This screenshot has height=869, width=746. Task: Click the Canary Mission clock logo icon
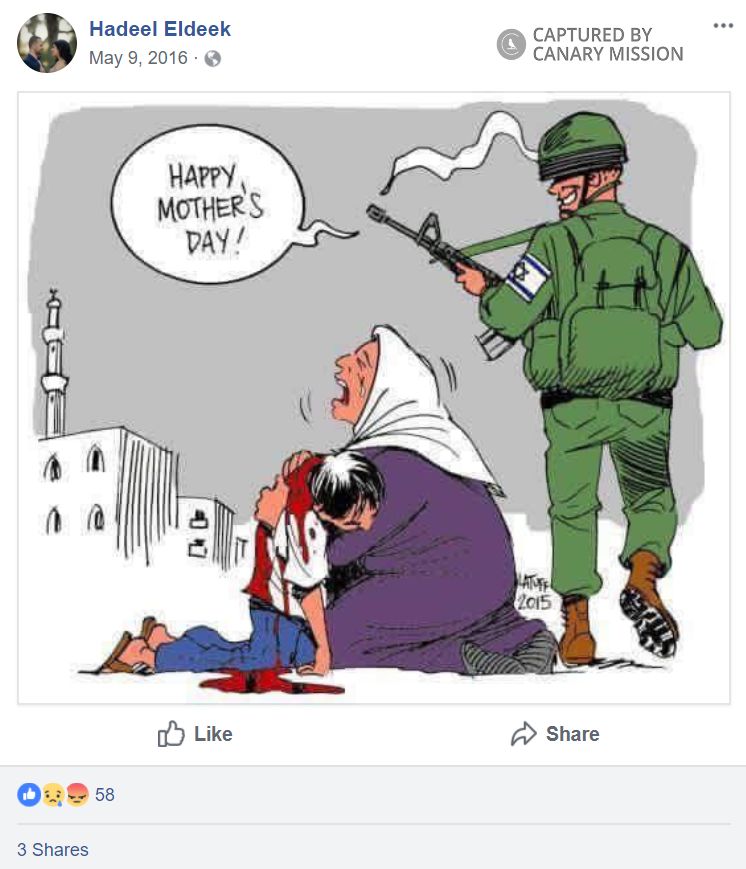(510, 44)
